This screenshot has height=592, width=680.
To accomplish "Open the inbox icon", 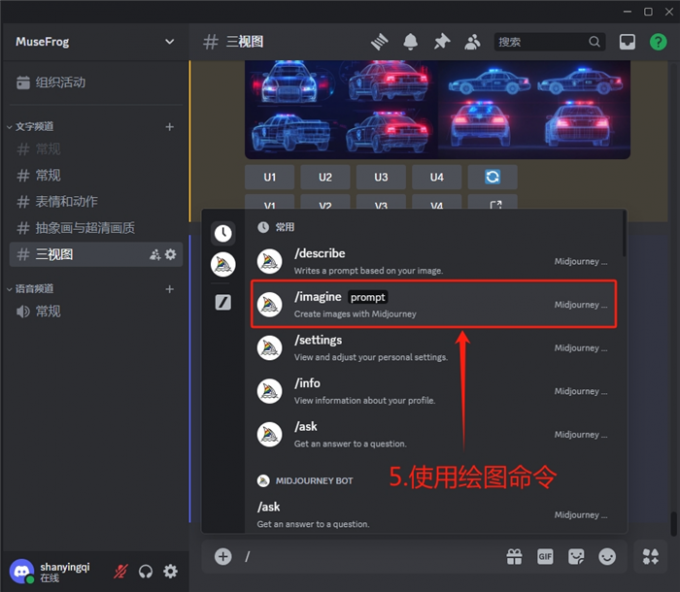I will (x=627, y=42).
